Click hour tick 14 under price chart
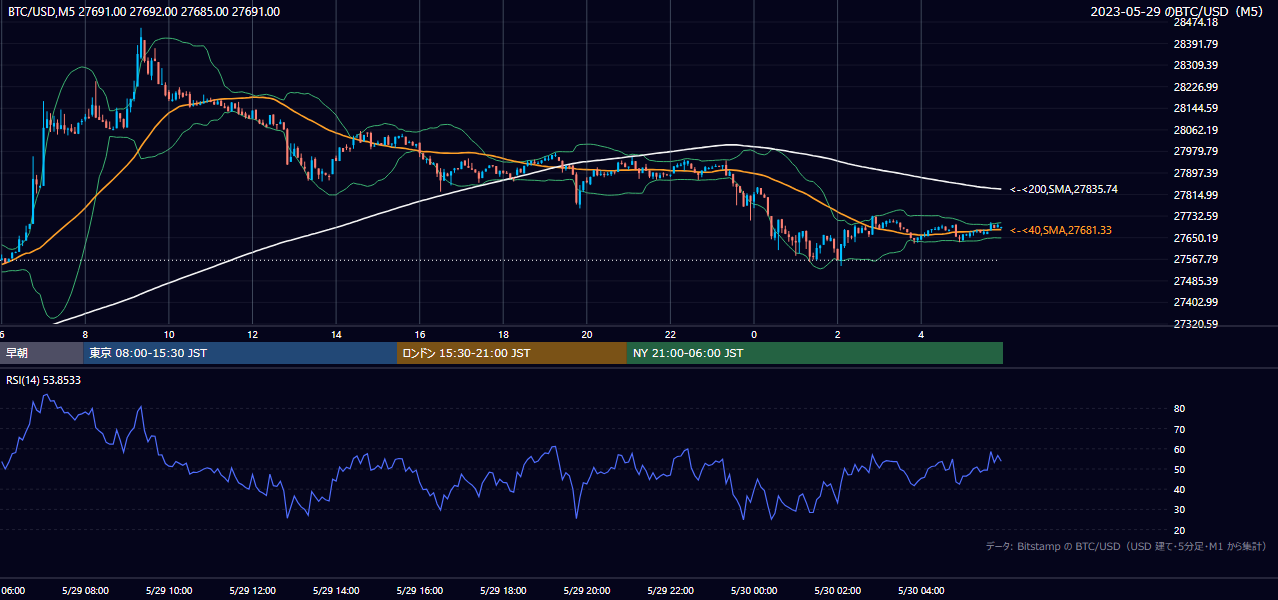Screen dimensions: 1278x600 click(x=336, y=335)
